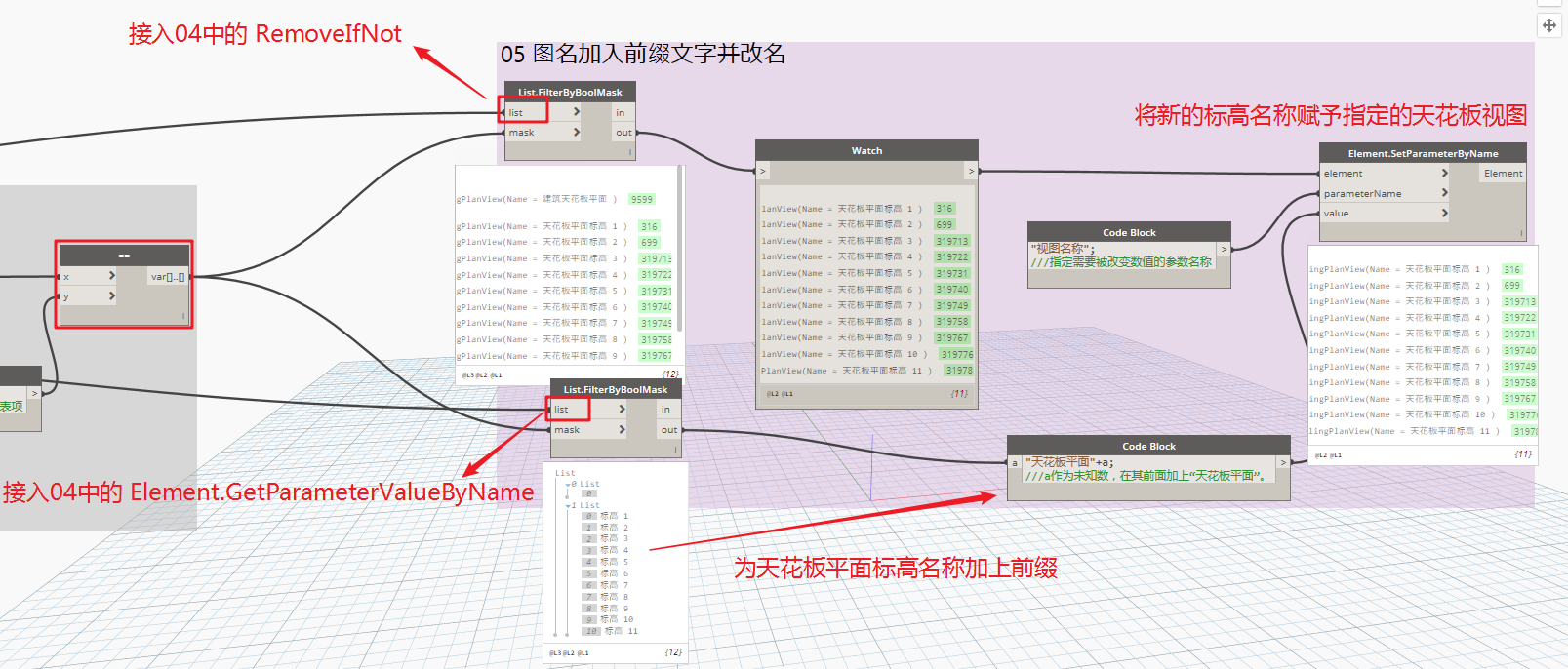1568x669 pixels.
Task: Select the upper List.FilterByBoolMask node title bar
Action: [570, 92]
